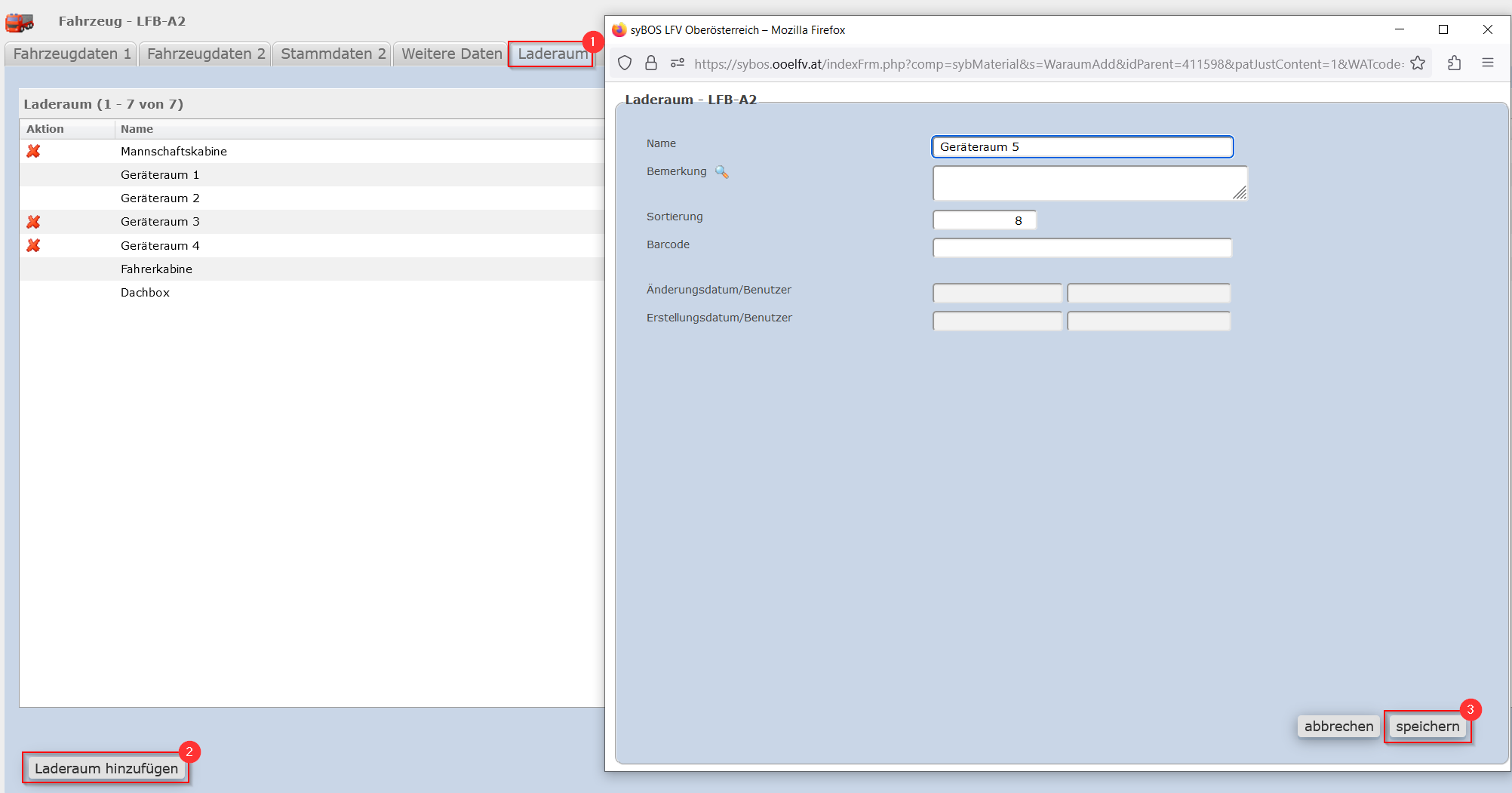Viewport: 1512px width, 793px height.
Task: Show site info via padlock icon
Action: click(651, 63)
